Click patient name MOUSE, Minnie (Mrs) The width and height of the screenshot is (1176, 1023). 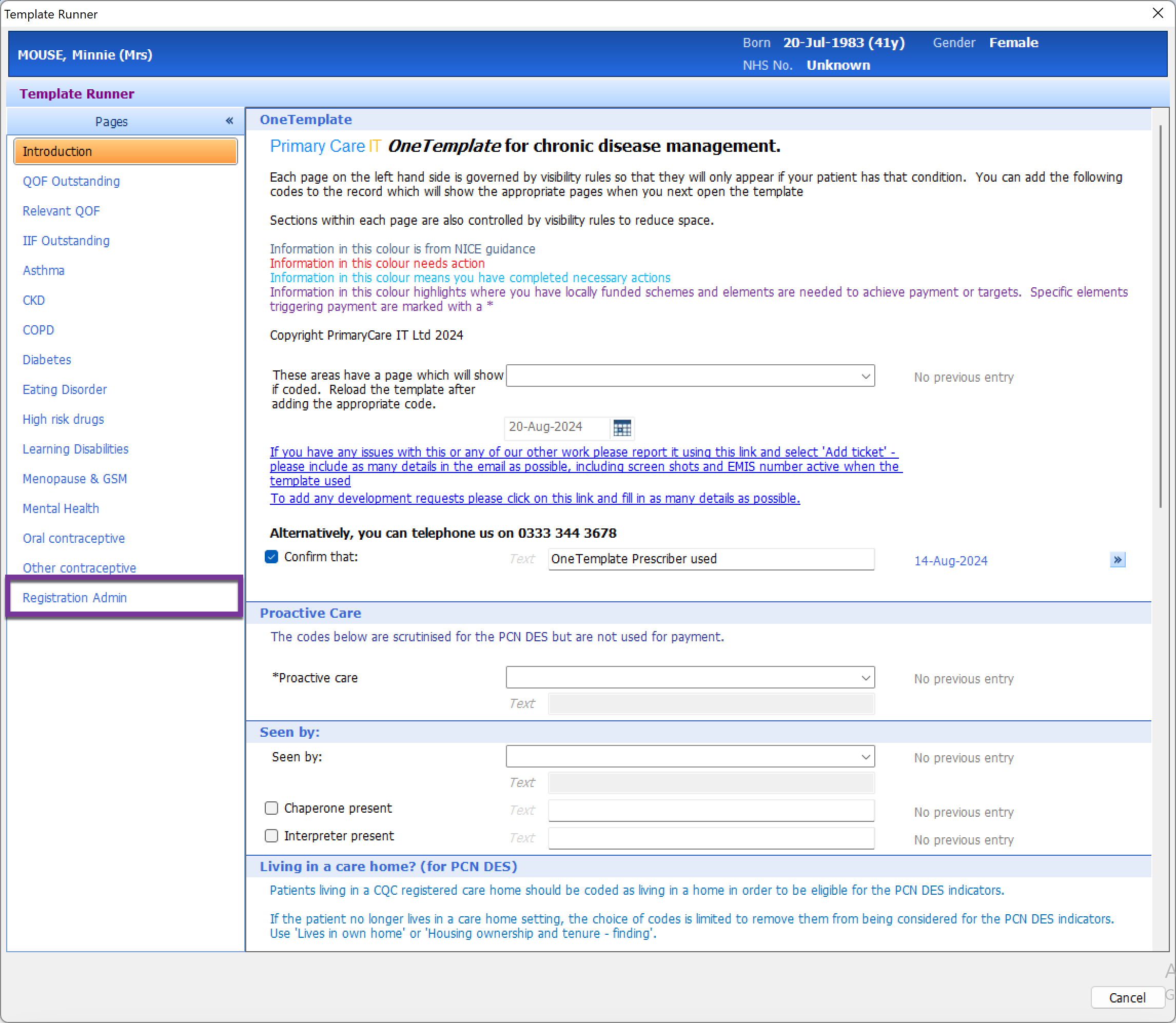tap(85, 55)
